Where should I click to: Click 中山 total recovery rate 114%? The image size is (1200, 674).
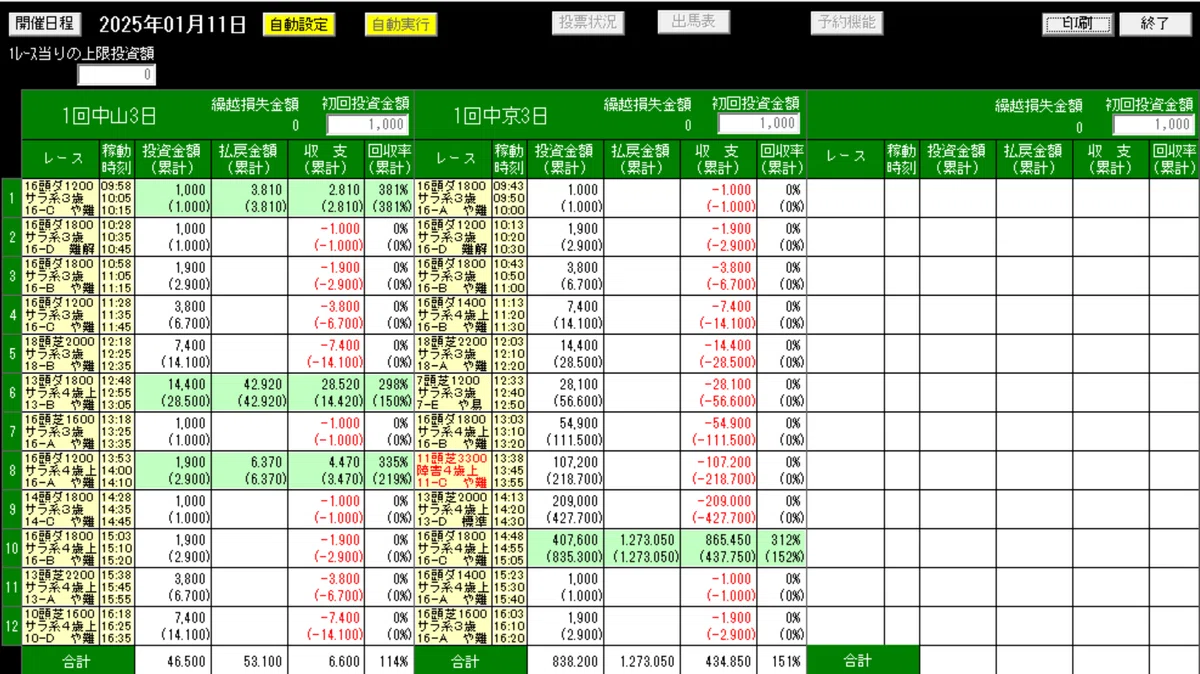point(388,661)
